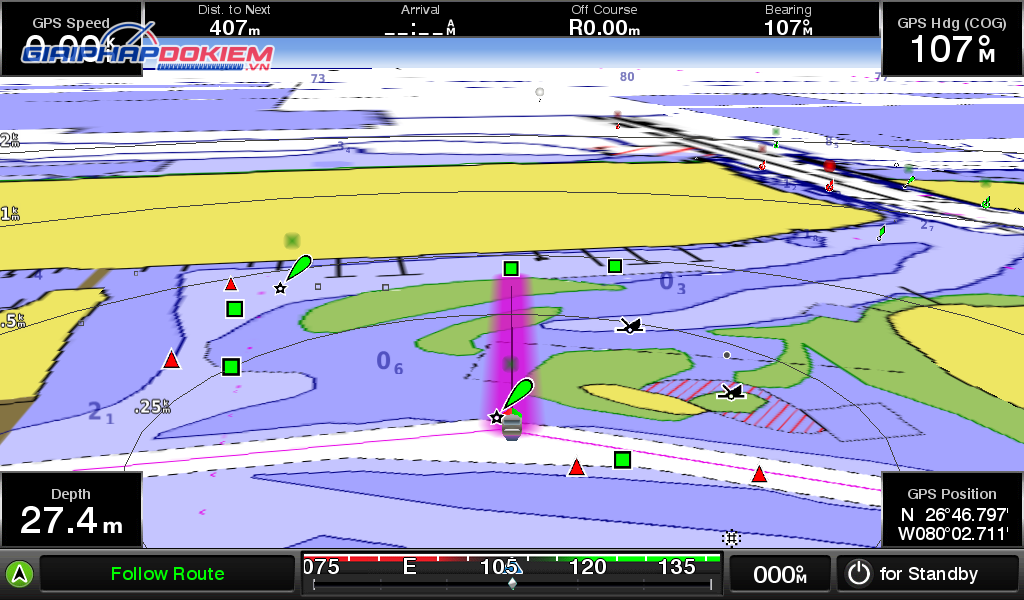Tap the green square buoy atop the magenta route
The height and width of the screenshot is (600, 1024).
(x=511, y=268)
